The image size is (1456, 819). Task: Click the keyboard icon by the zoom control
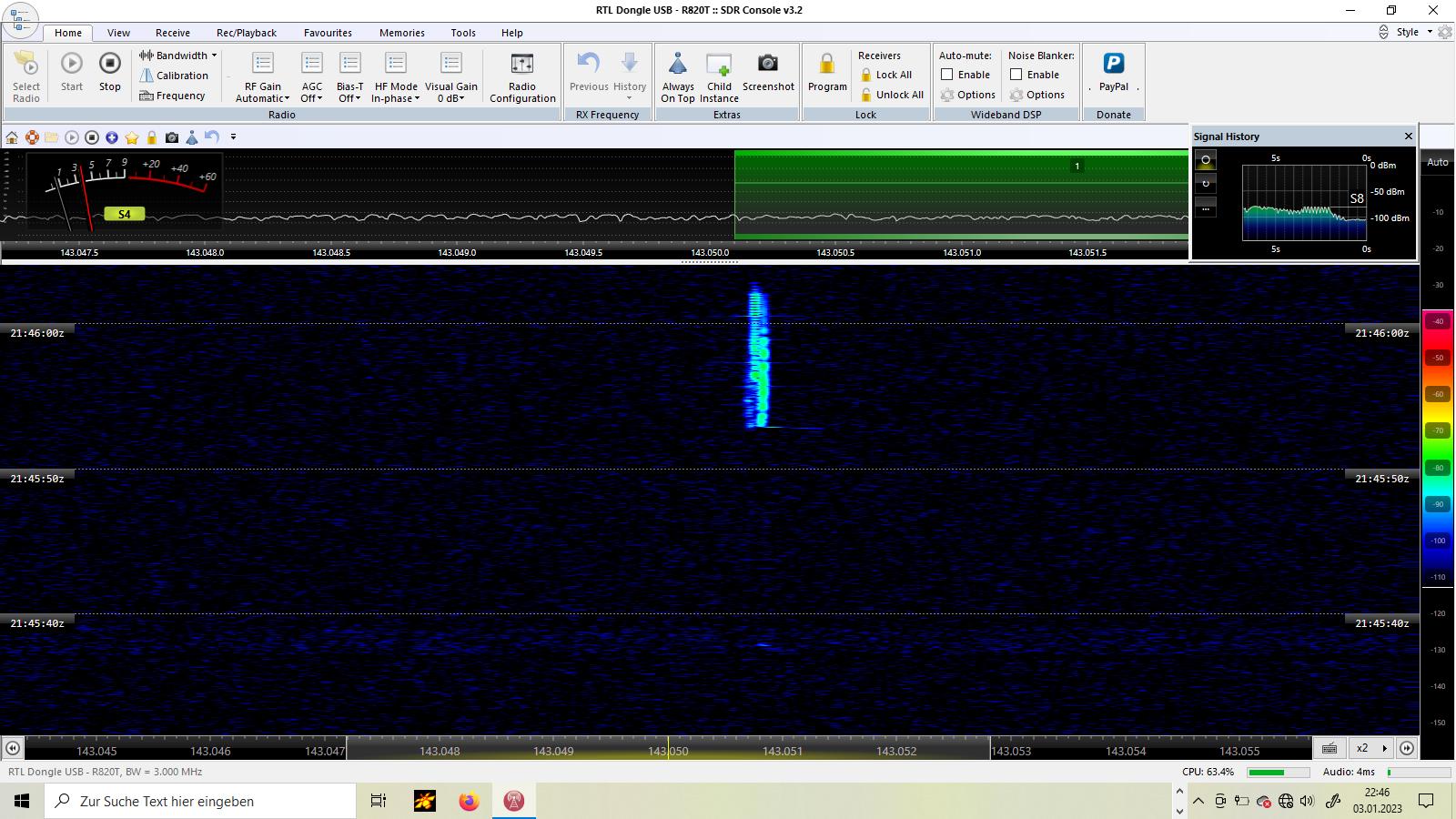coord(1330,748)
